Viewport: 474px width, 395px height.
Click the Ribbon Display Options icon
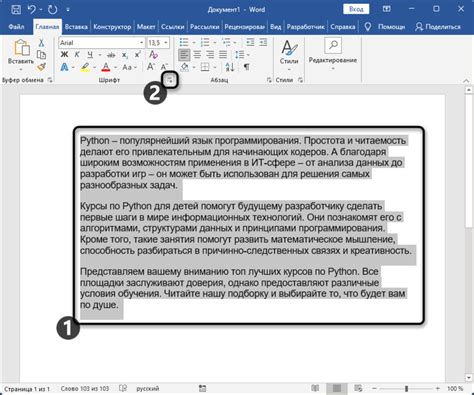[386, 9]
